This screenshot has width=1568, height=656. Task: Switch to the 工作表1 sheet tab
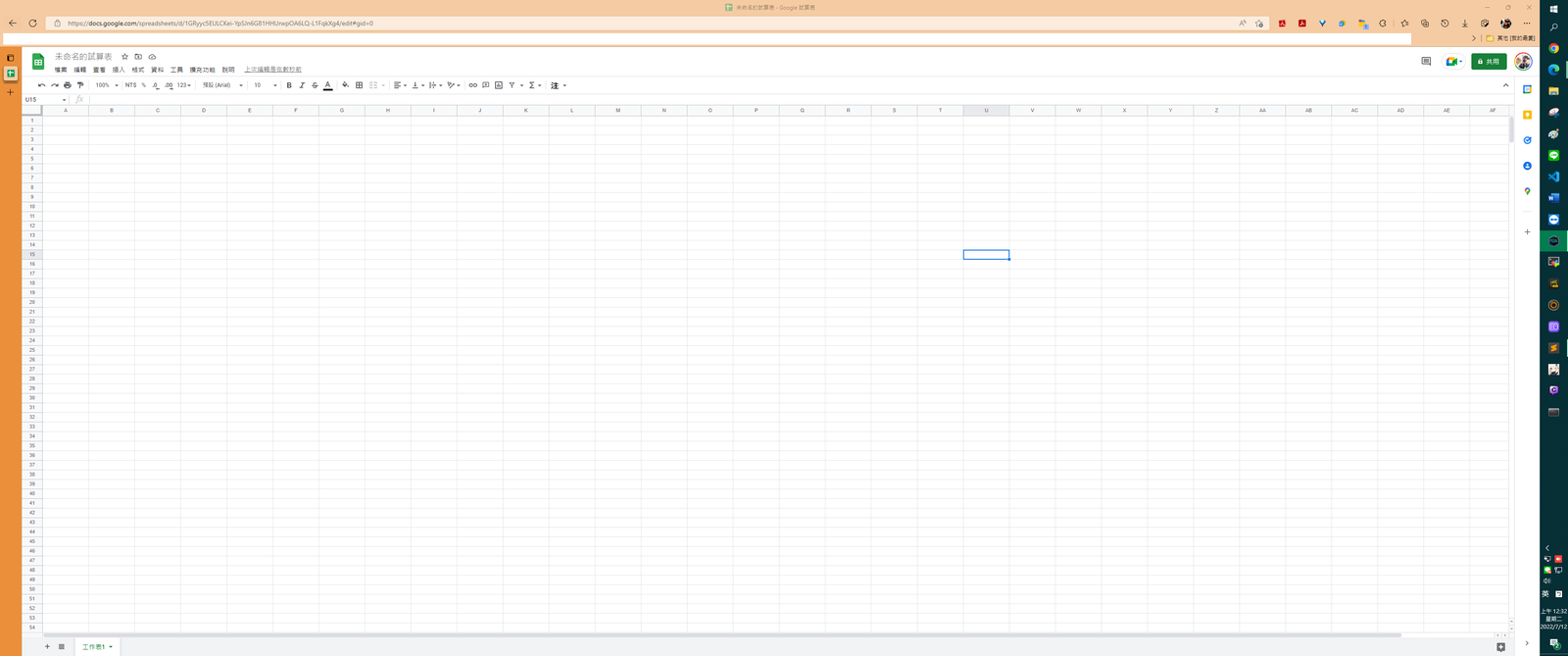pyautogui.click(x=94, y=647)
